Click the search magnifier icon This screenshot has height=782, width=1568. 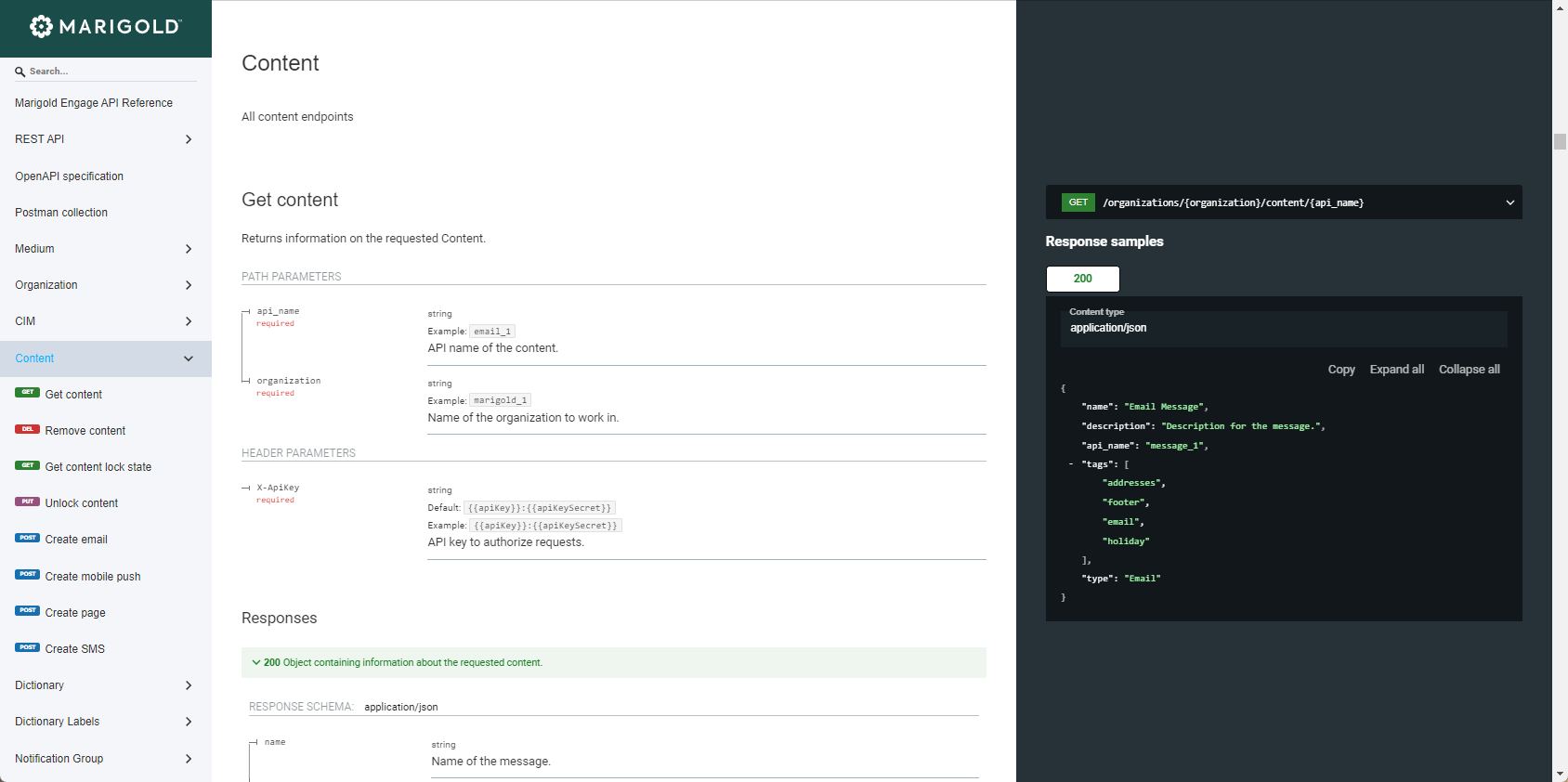(20, 72)
